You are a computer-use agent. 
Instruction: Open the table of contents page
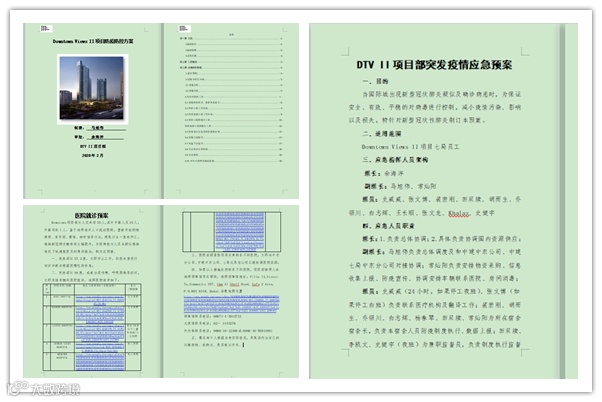(x=232, y=111)
